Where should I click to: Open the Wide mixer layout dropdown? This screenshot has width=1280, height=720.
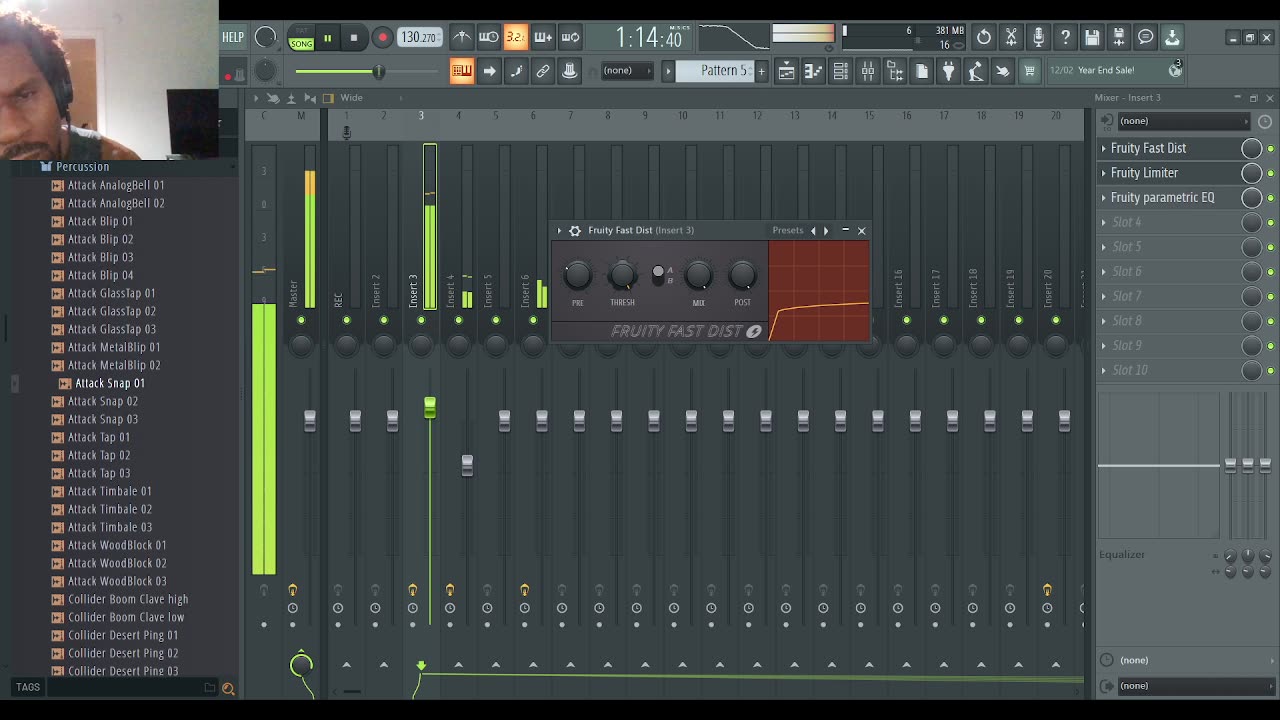click(352, 98)
